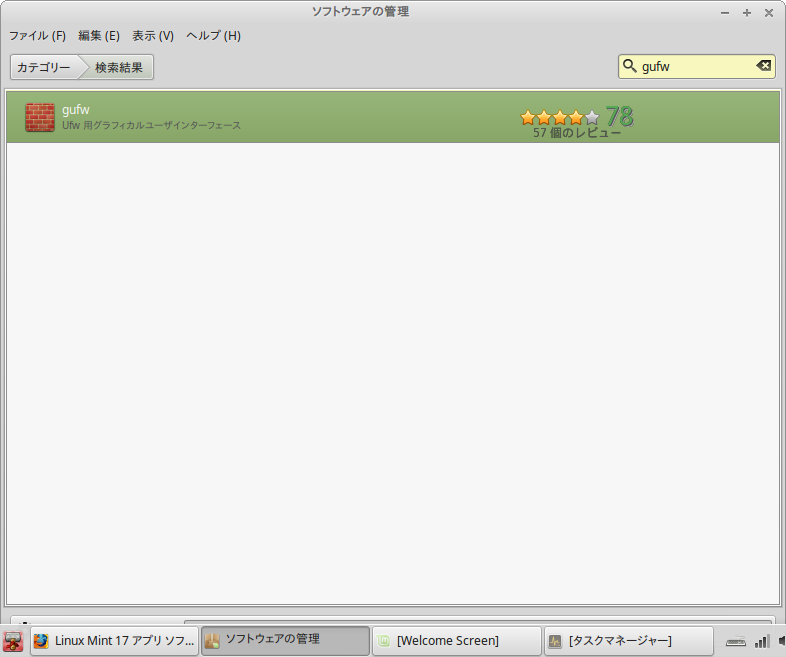Click the keyboard tray icon
Image resolution: width=786 pixels, height=657 pixels.
coord(736,641)
